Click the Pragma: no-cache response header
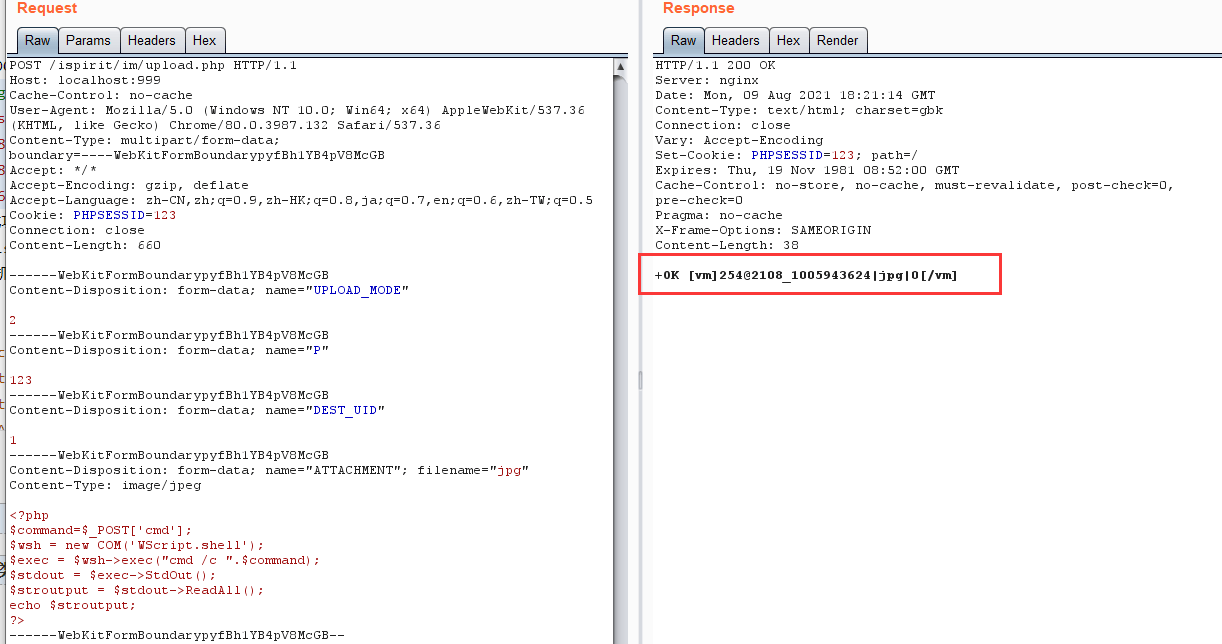Image resolution: width=1222 pixels, height=644 pixels. click(719, 215)
